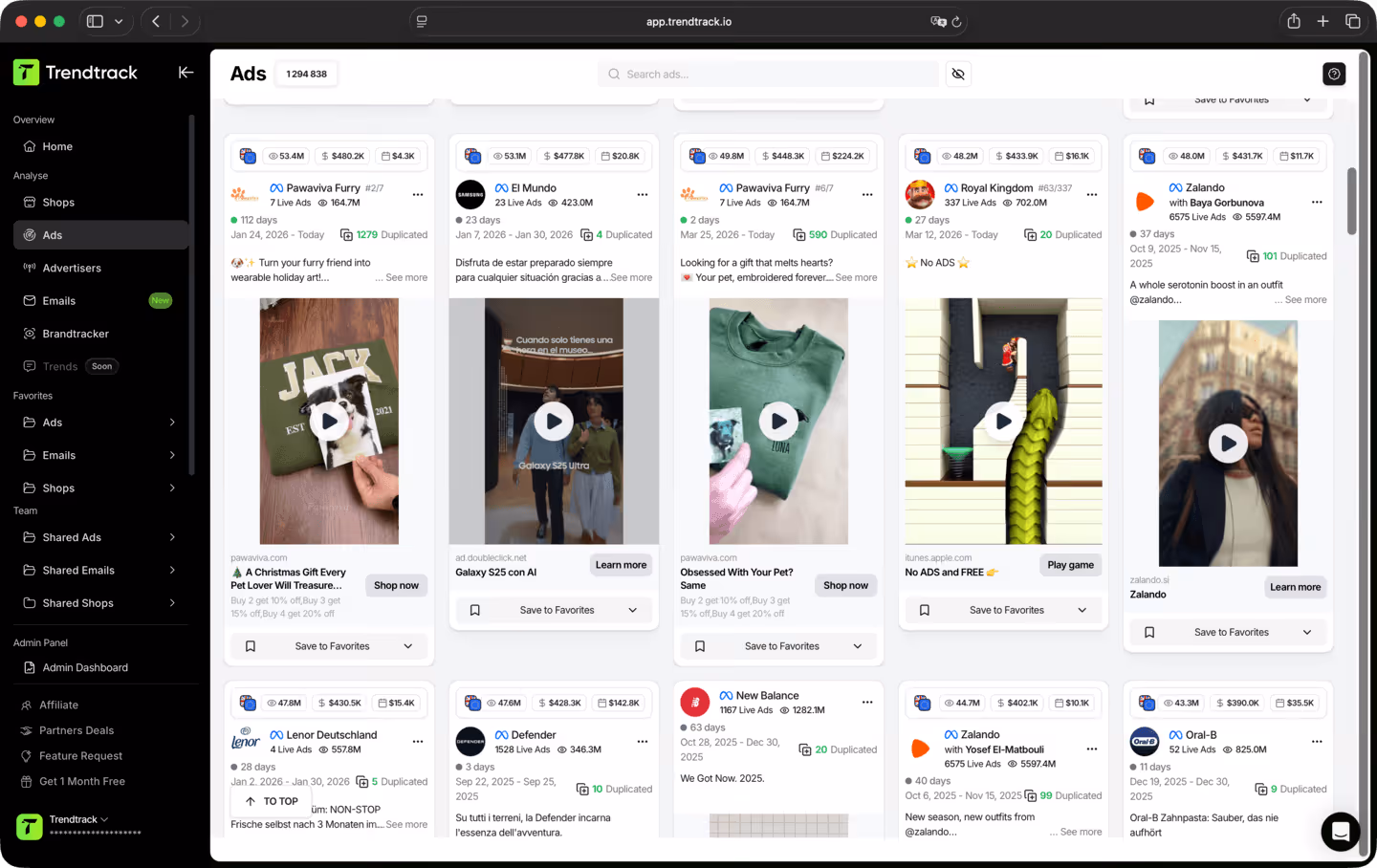Open a new Safari tab with plus
Image resolution: width=1377 pixels, height=868 pixels.
1323,21
